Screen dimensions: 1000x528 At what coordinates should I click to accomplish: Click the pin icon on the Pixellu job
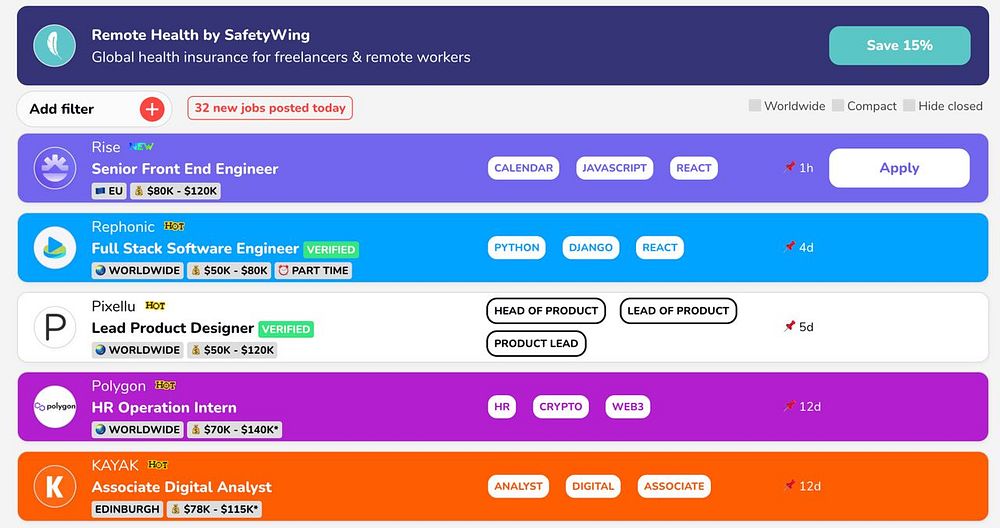(x=790, y=326)
